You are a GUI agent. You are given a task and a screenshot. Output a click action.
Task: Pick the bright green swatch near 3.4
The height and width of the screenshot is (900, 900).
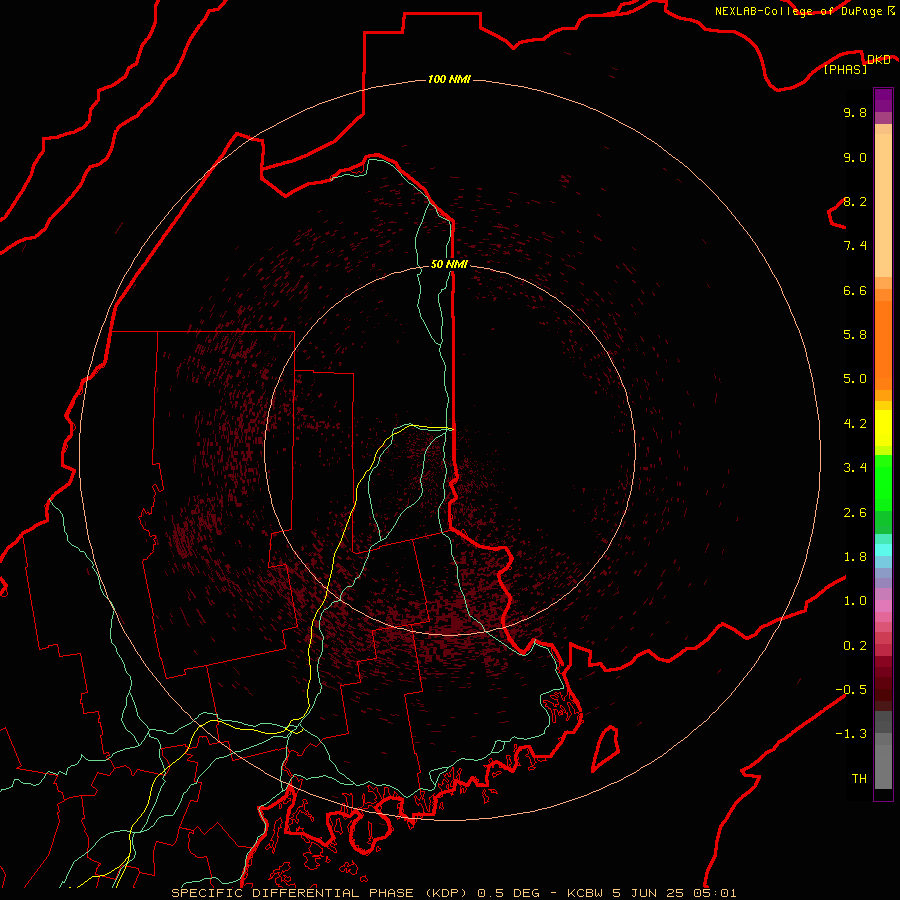tap(883, 482)
